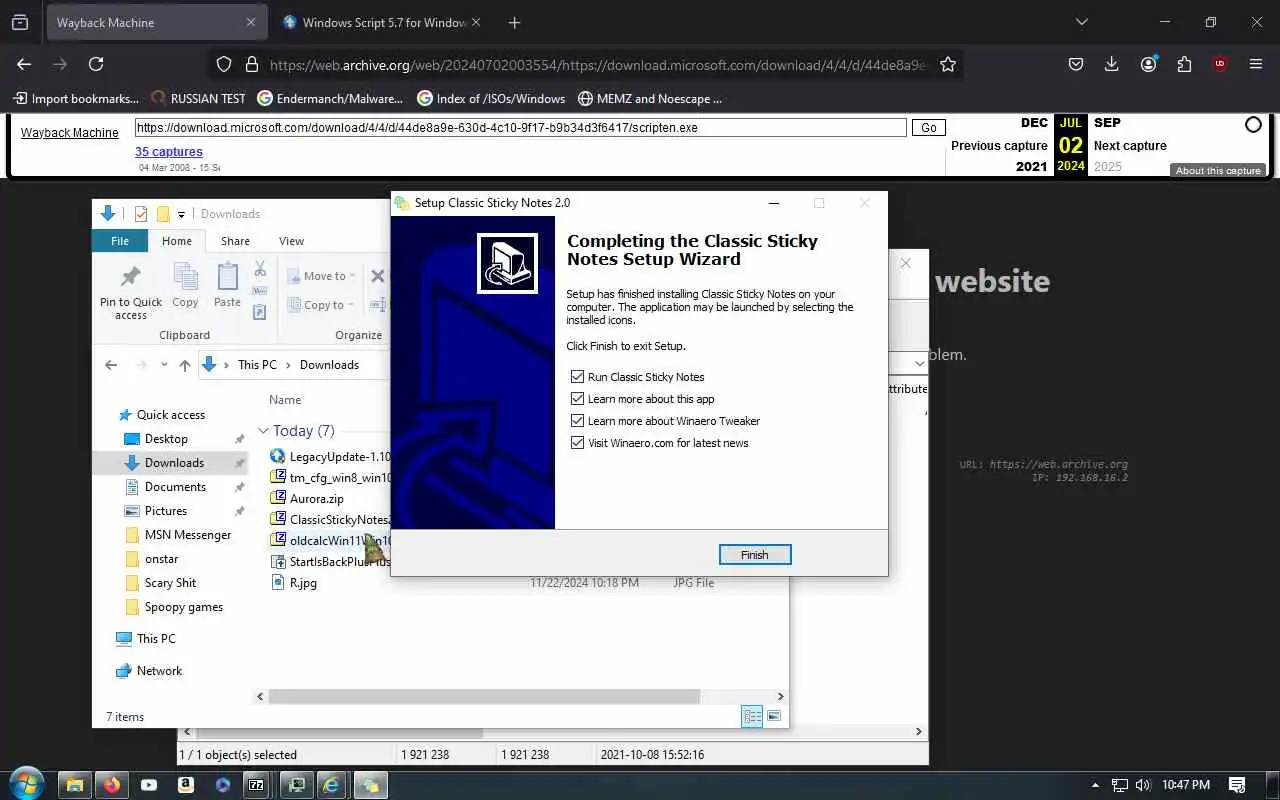
Task: Collapse the Today (7) group
Action: click(x=264, y=431)
